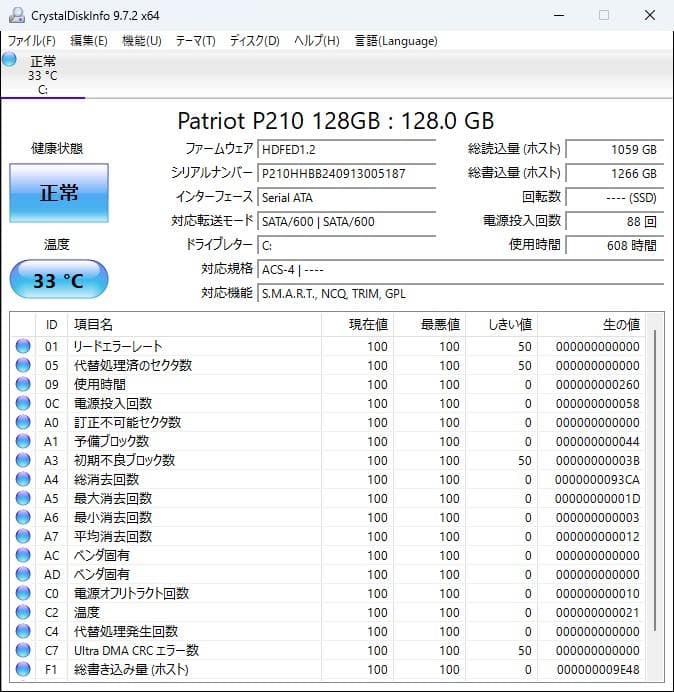The height and width of the screenshot is (692, 674).
Task: Click raw value 000000000044
Action: tap(598, 441)
